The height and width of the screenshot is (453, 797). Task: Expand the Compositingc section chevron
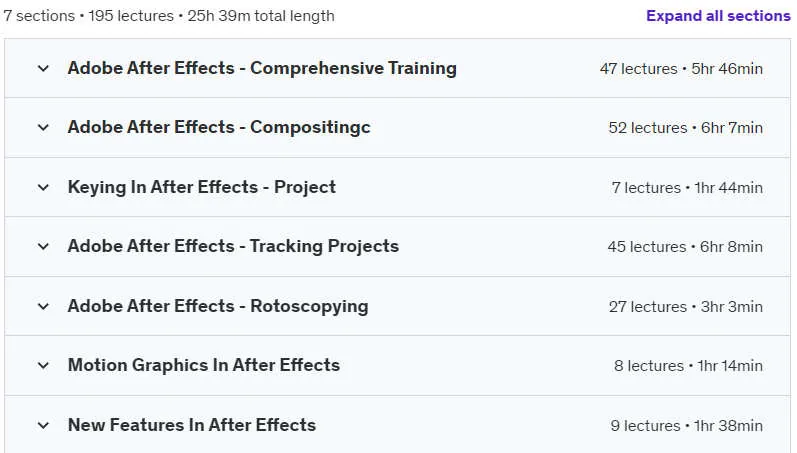(x=43, y=127)
